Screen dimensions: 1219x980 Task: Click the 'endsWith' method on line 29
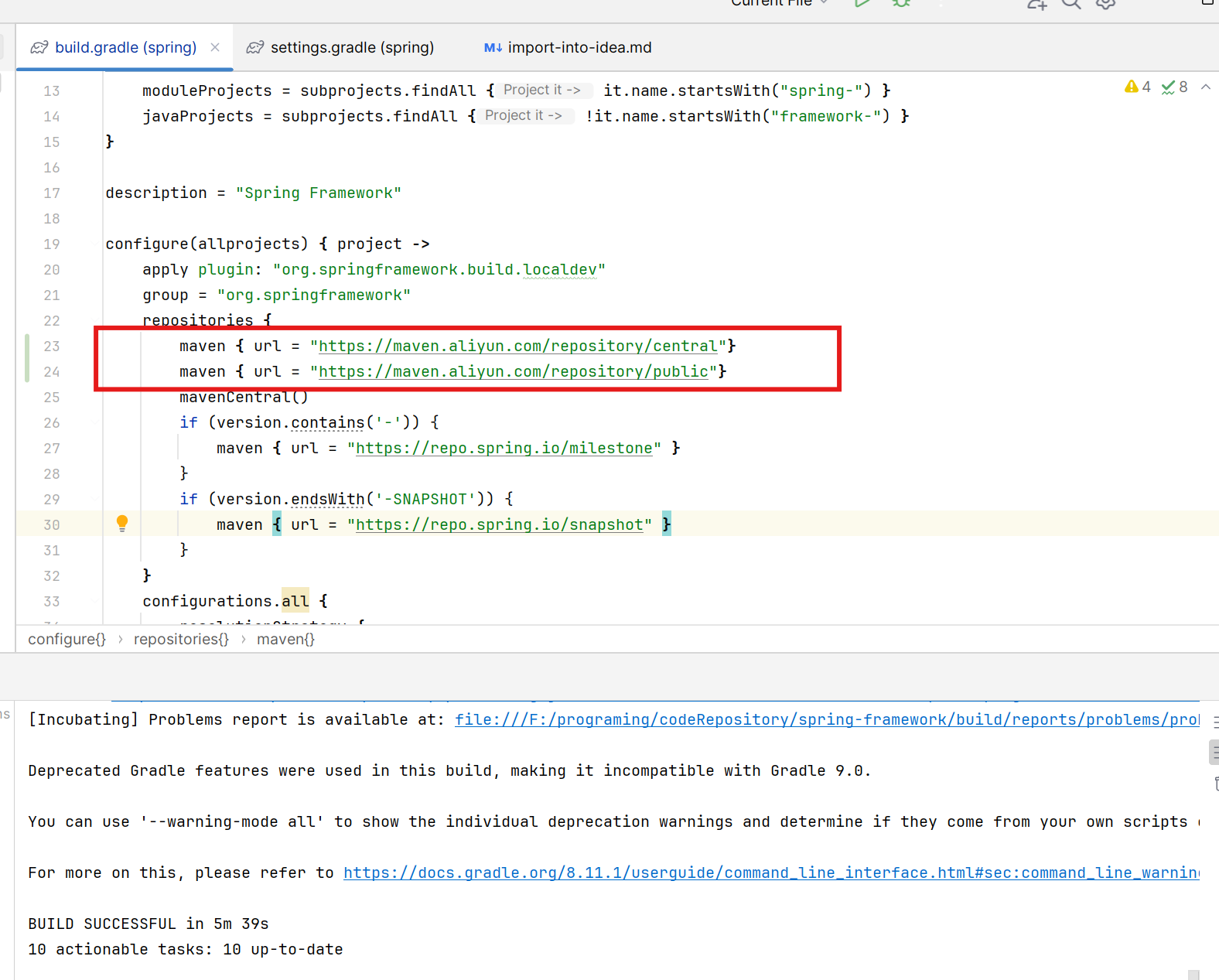[328, 499]
